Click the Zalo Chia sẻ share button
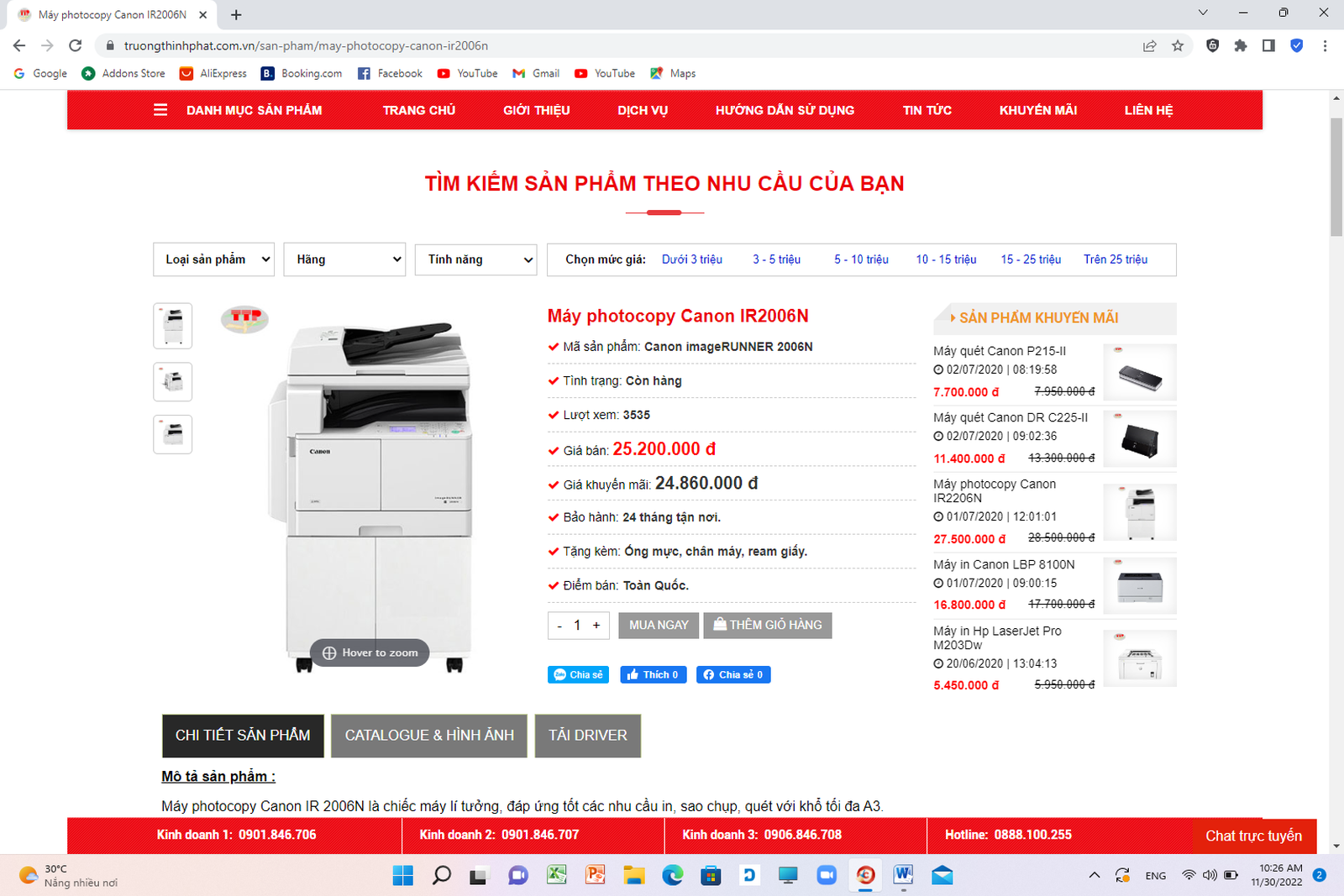 click(578, 674)
